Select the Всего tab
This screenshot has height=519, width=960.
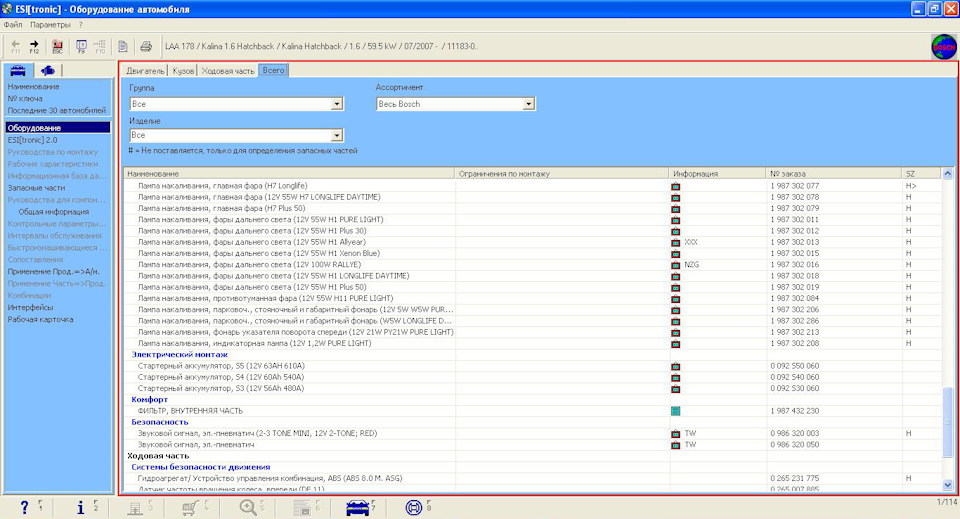pyautogui.click(x=274, y=70)
